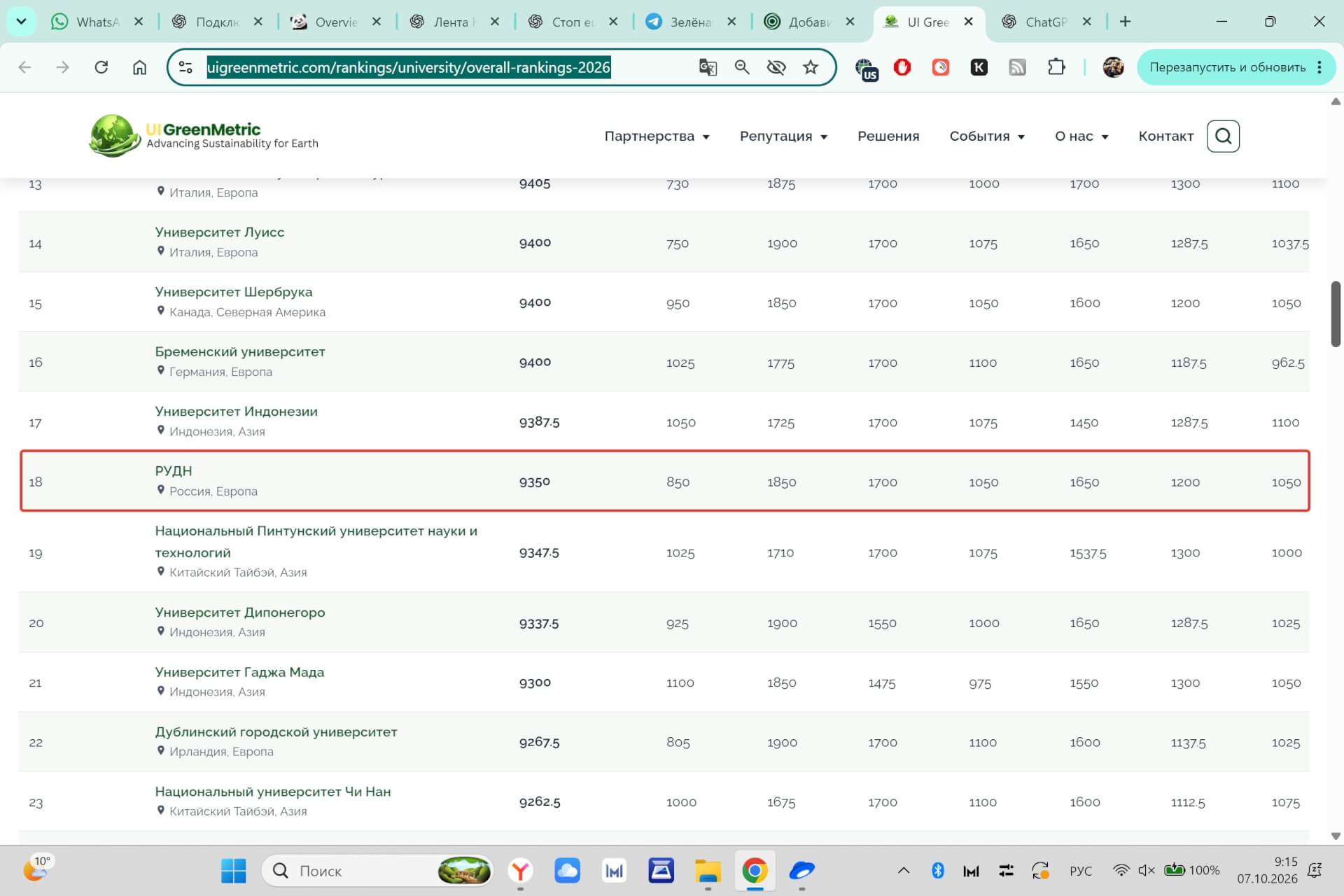Open the browser profile avatar
This screenshot has height=896, width=1344.
click(1113, 67)
